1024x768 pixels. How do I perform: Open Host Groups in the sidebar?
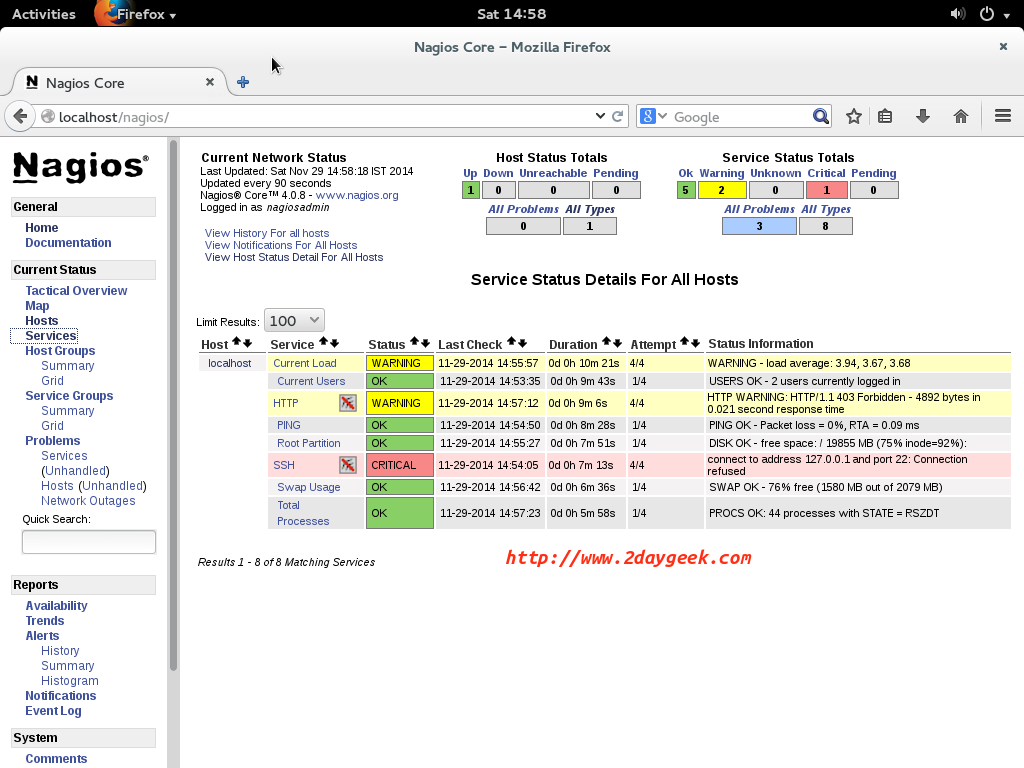click(60, 351)
